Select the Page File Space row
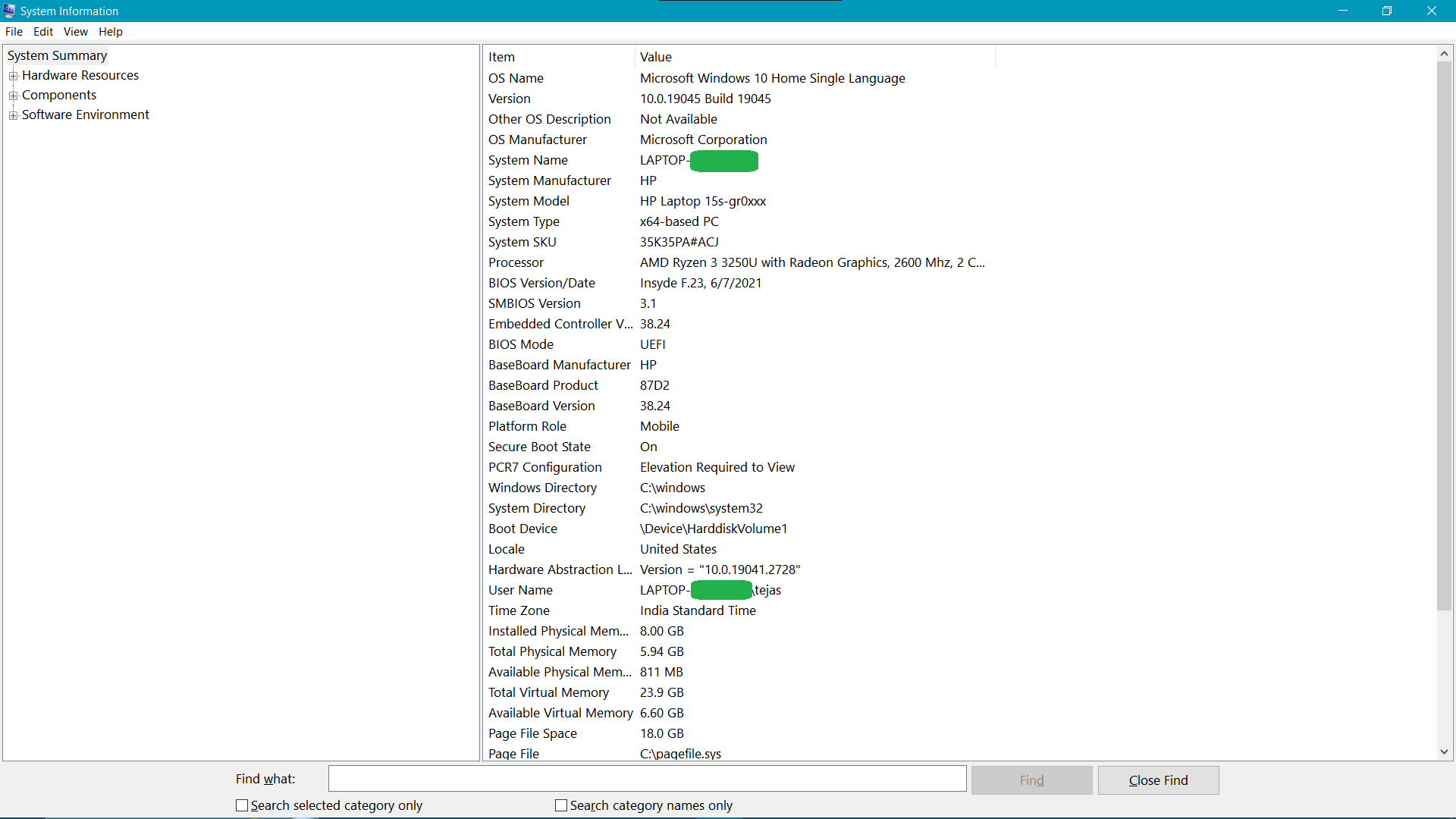 (739, 733)
